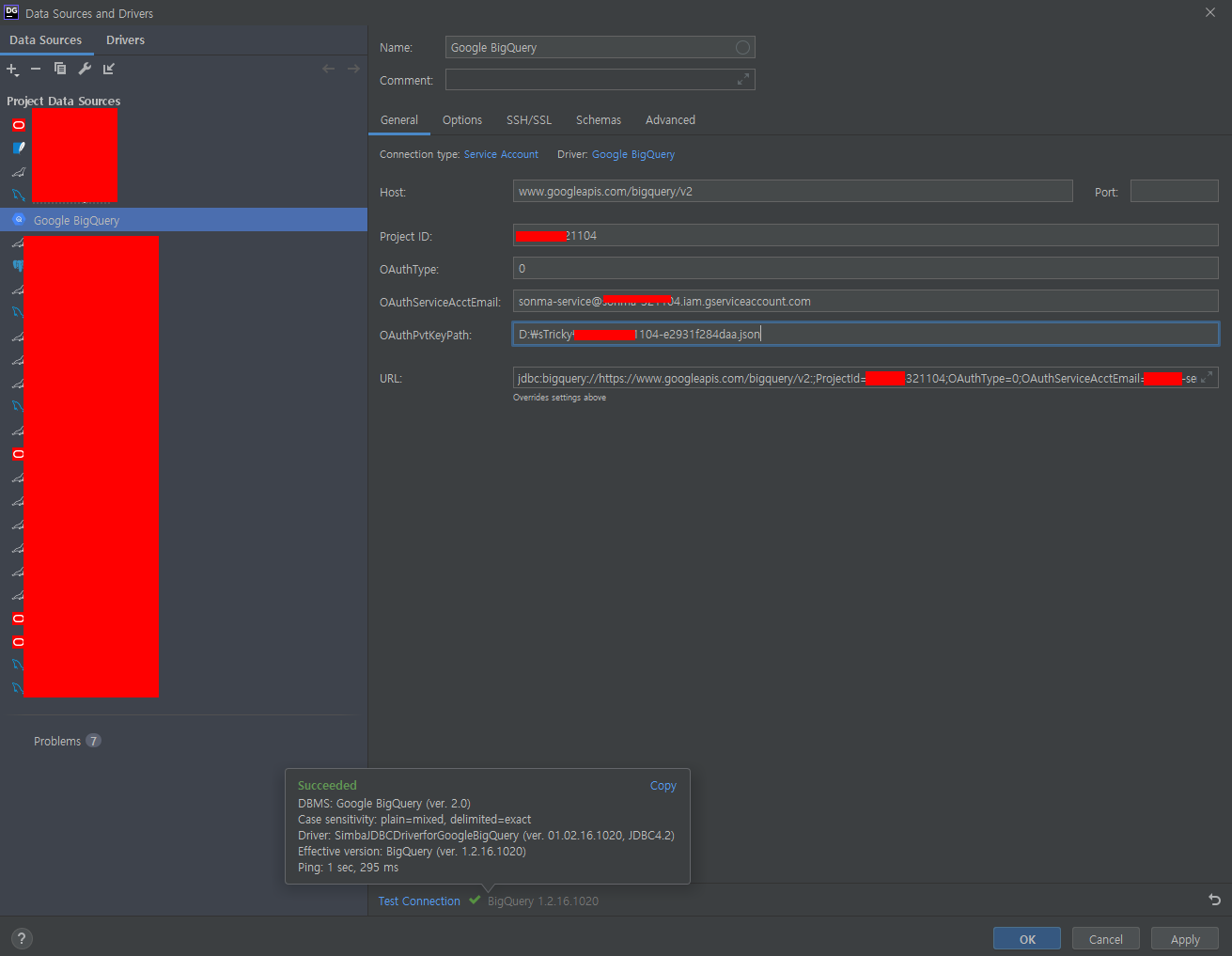Focus the Project ID field

click(866, 235)
